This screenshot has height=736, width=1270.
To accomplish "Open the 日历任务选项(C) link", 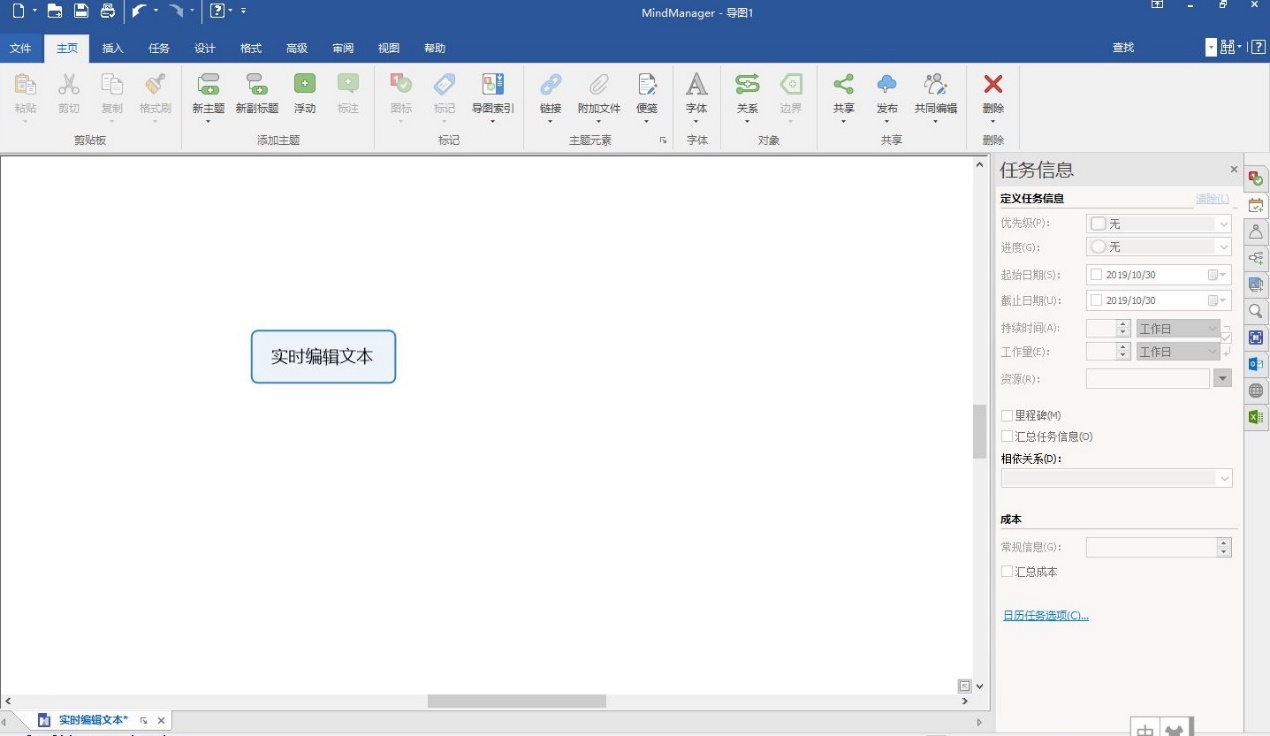I will (x=1044, y=615).
